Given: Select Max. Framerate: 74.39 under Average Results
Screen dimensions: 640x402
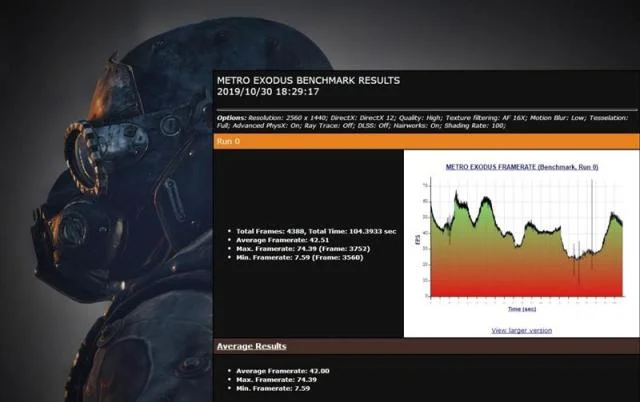Looking at the screenshot, I should point(276,380).
